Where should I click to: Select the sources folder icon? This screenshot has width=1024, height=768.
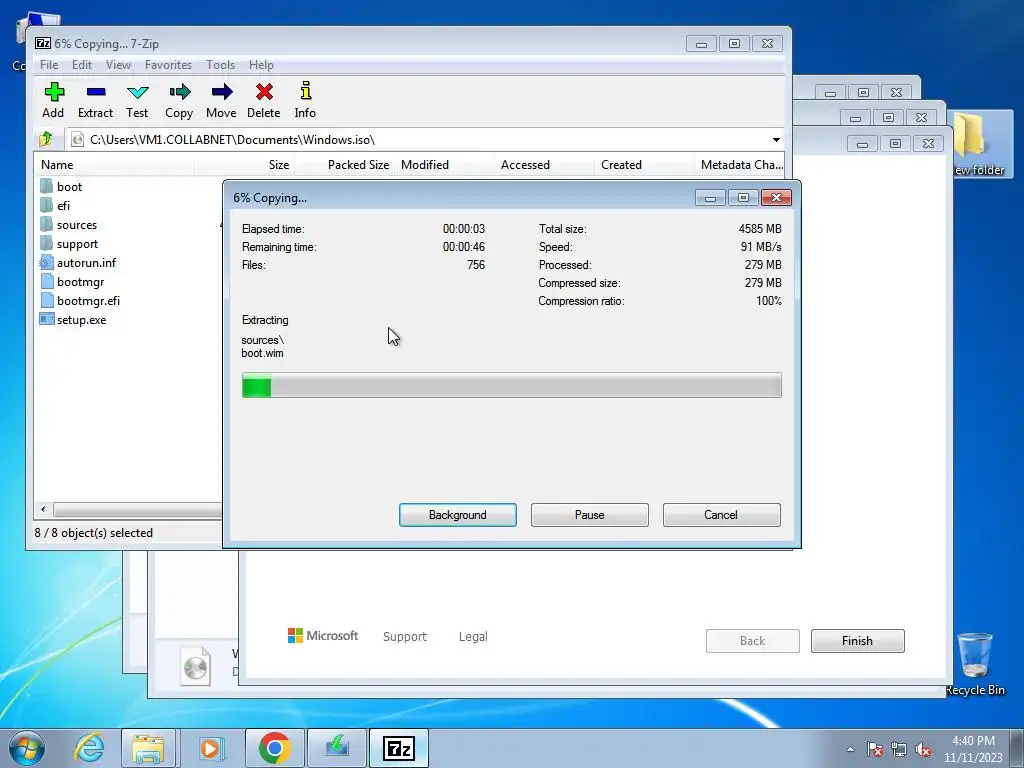pyautogui.click(x=46, y=224)
